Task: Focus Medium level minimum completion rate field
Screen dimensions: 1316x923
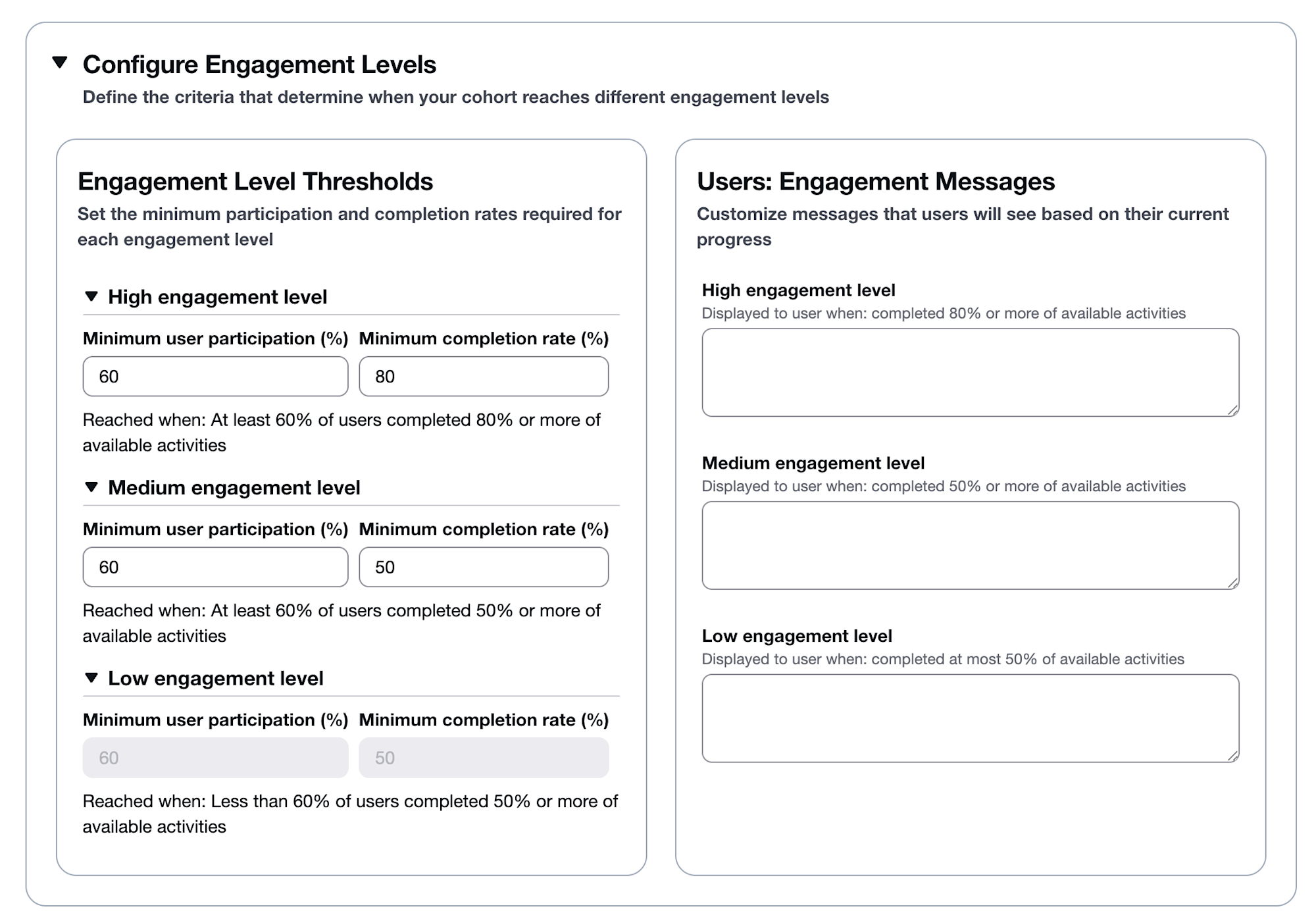Action: point(484,567)
